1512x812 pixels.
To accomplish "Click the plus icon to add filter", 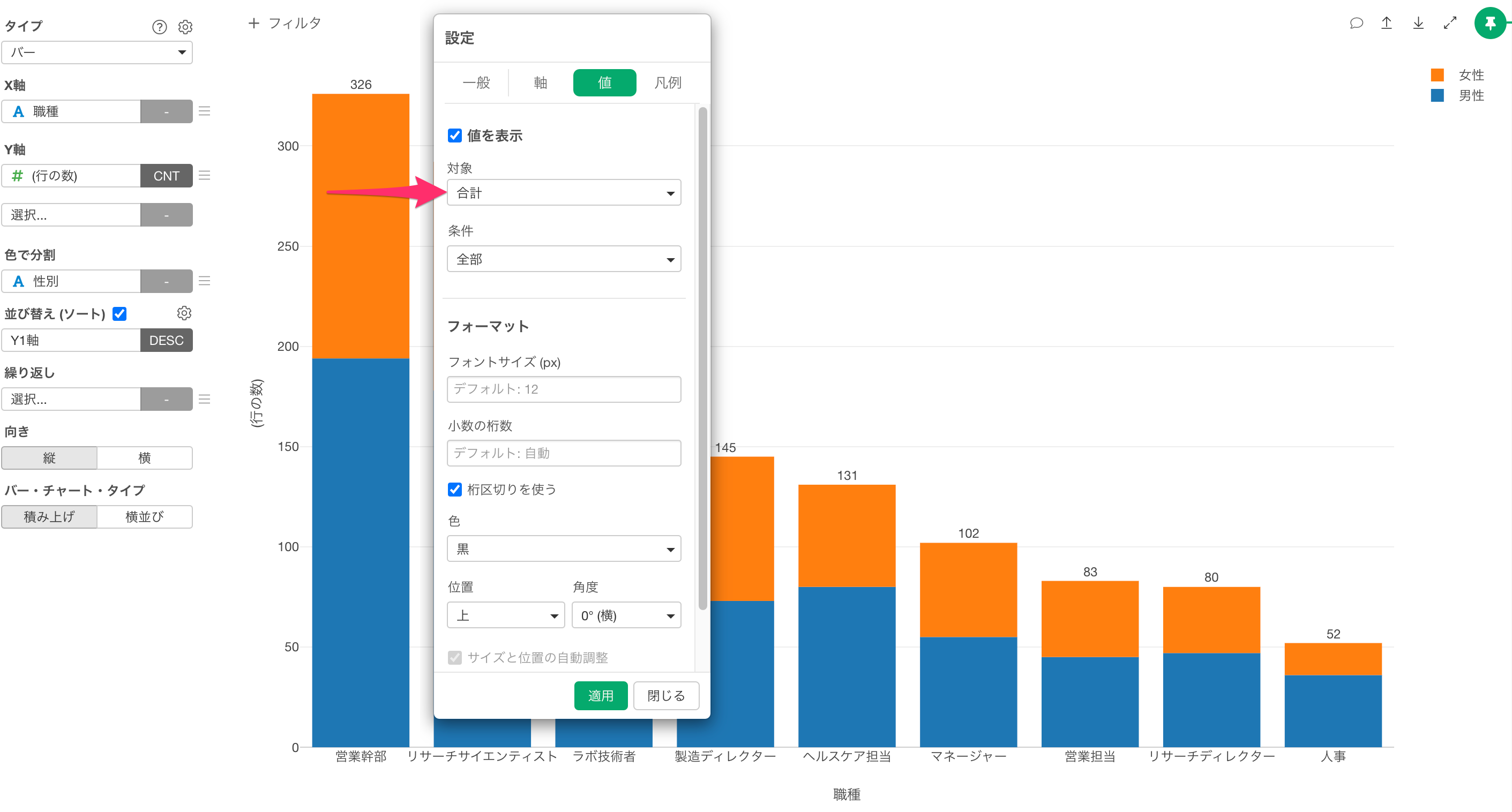I will coord(253,23).
